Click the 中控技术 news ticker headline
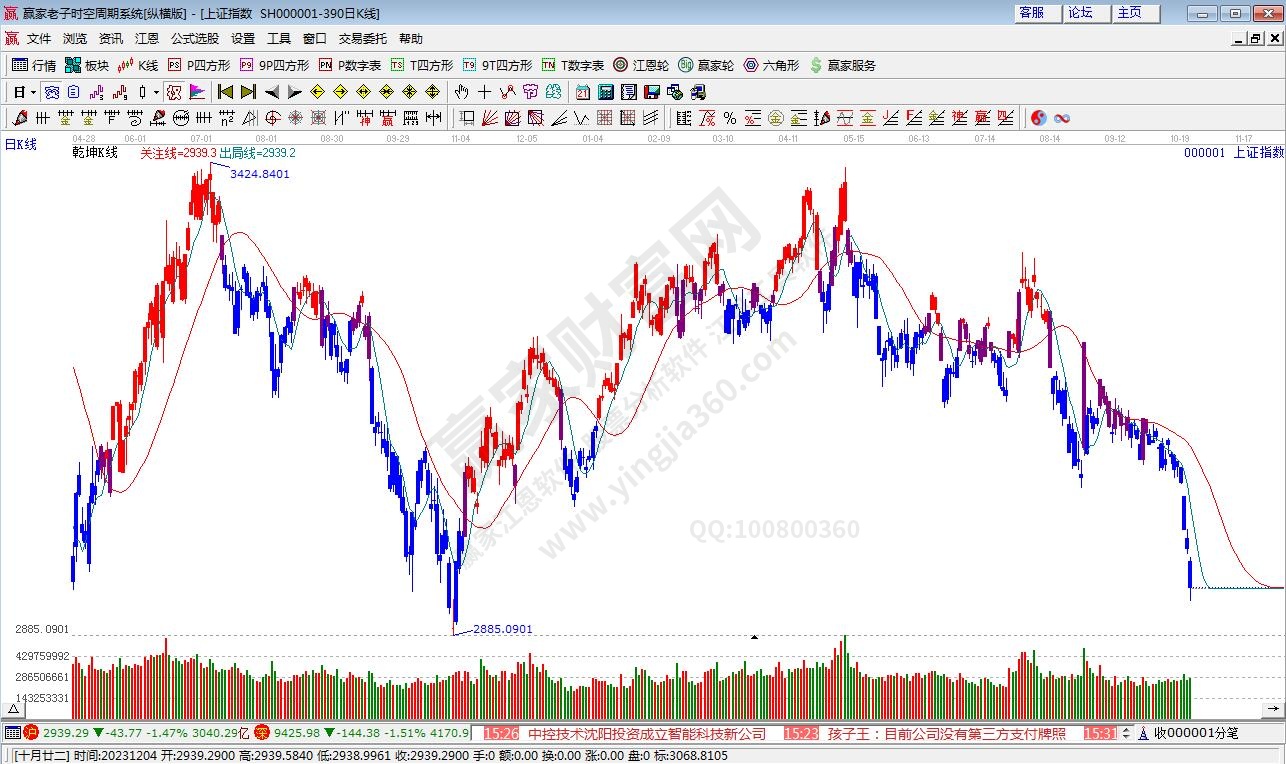The height and width of the screenshot is (764, 1286). (646, 733)
